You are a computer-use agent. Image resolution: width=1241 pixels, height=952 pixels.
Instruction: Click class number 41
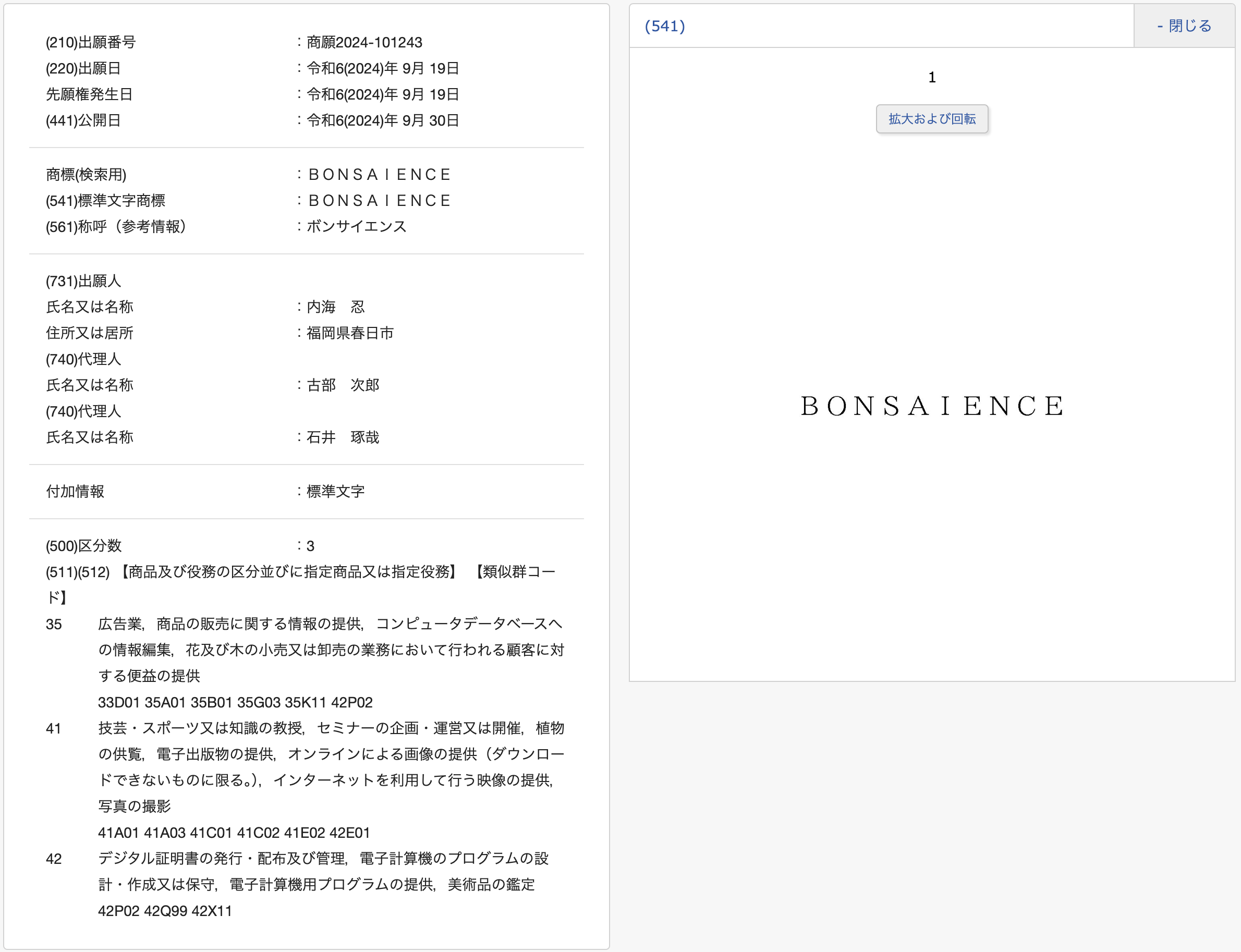(x=54, y=729)
